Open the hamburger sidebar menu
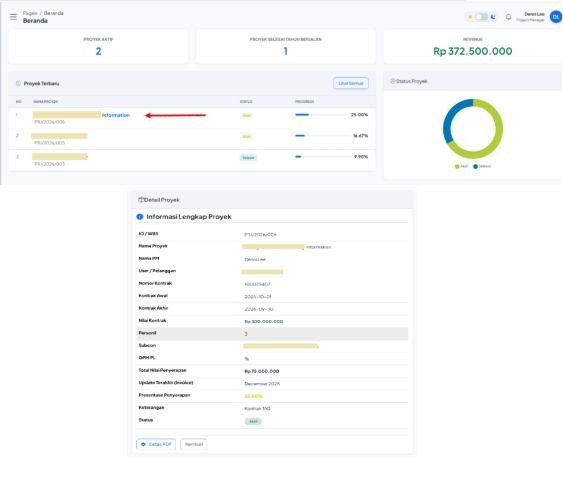This screenshot has height=481, width=563. [13, 17]
